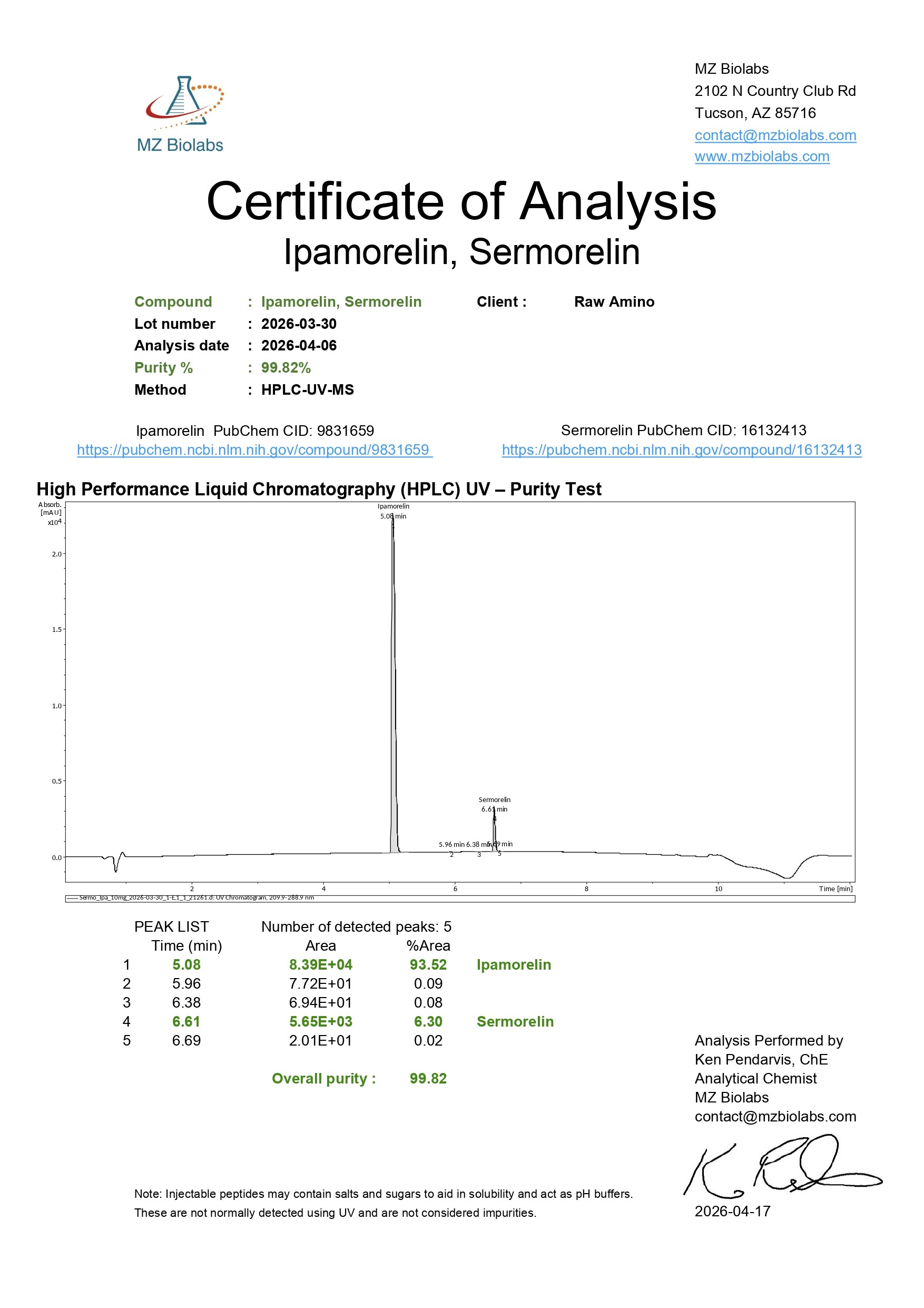The image size is (924, 1308).
Task: Click the Ipamorelin 5.08 min peak label
Action: pos(394,511)
